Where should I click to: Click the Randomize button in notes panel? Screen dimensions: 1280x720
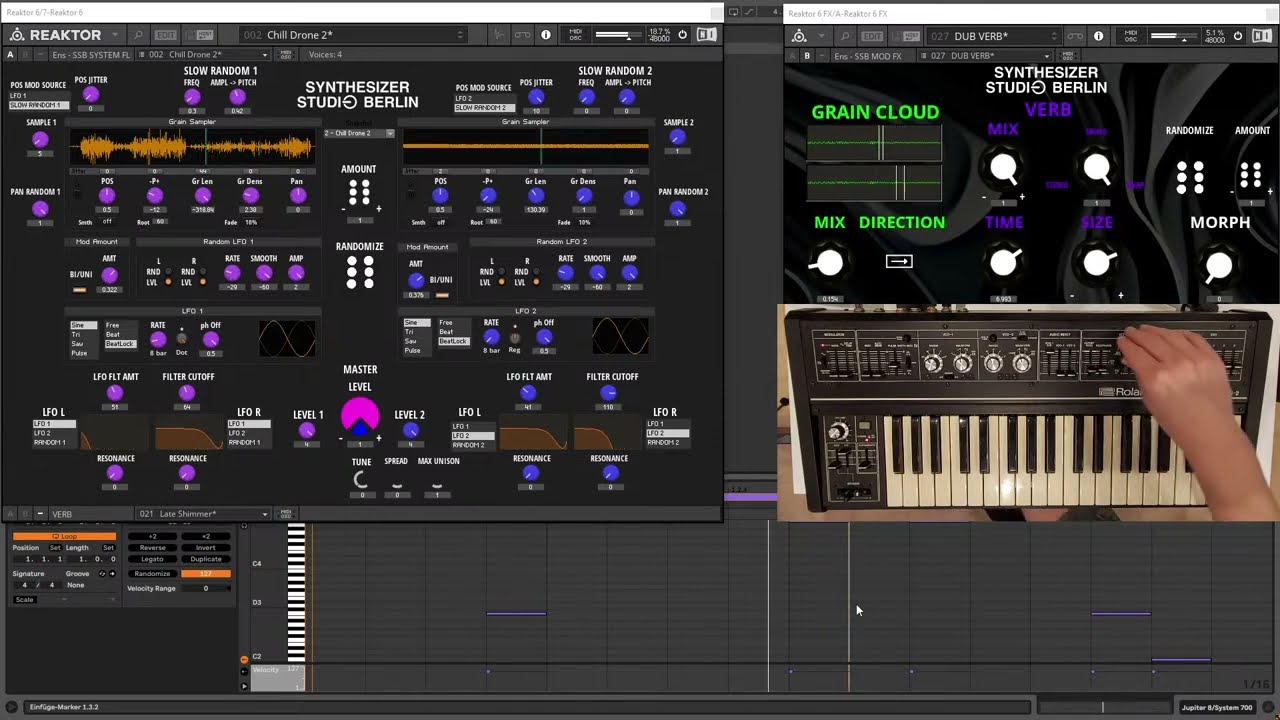(153, 574)
